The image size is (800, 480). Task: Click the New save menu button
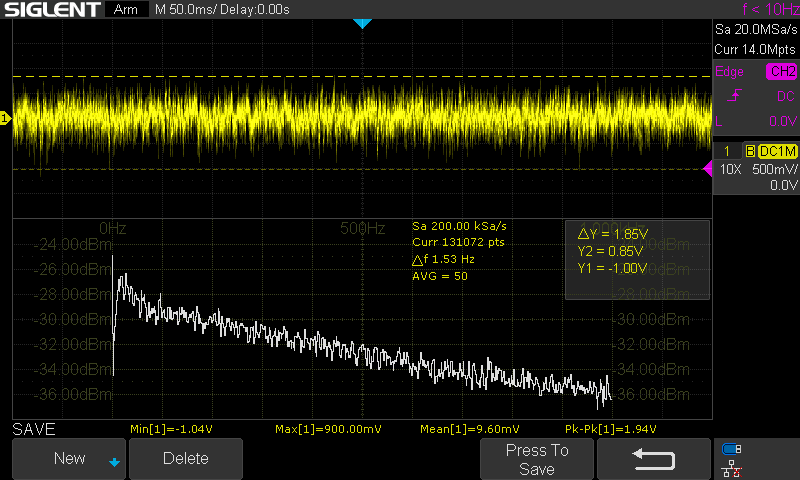[69, 459]
